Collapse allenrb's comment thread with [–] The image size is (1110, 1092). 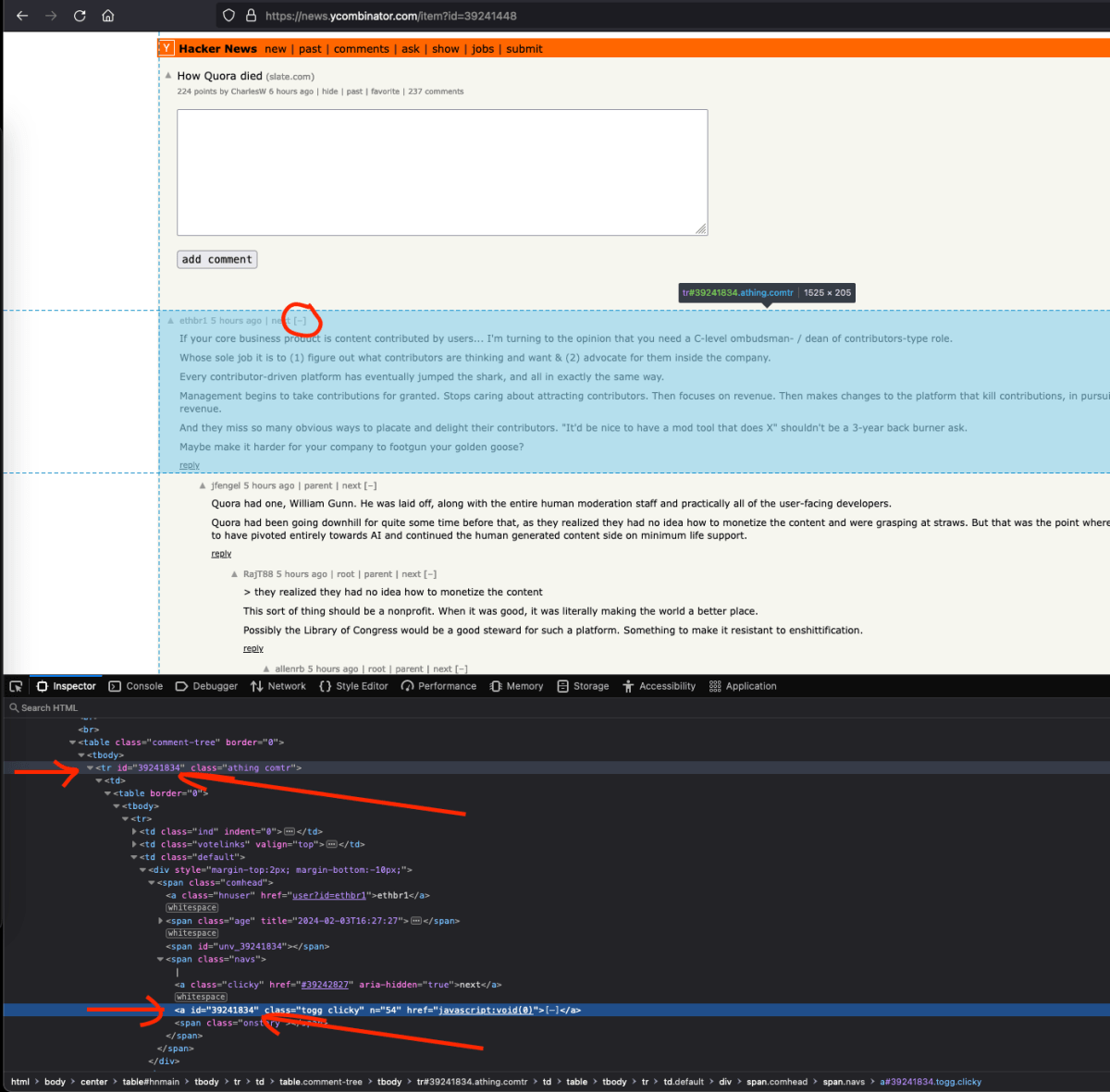(x=461, y=669)
